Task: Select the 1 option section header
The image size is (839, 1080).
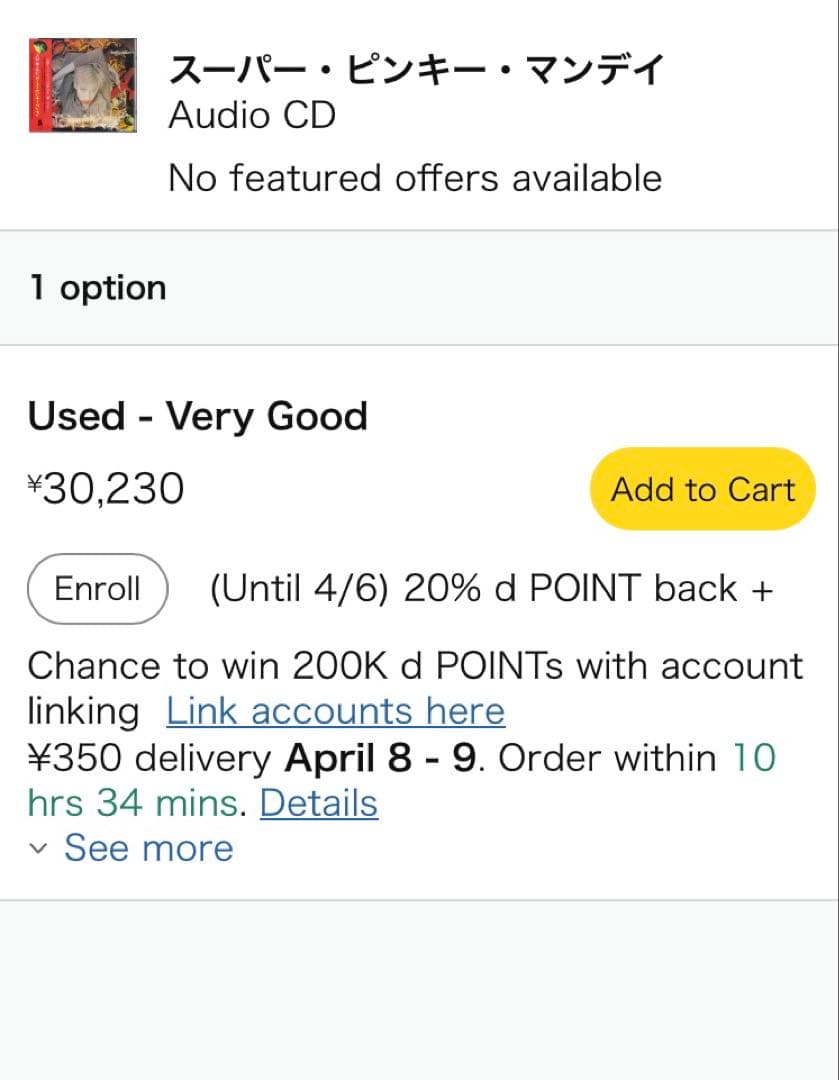Action: (98, 288)
